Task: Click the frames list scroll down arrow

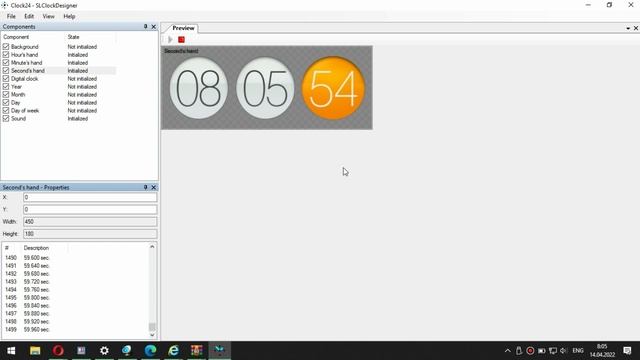Action: pyautogui.click(x=152, y=335)
